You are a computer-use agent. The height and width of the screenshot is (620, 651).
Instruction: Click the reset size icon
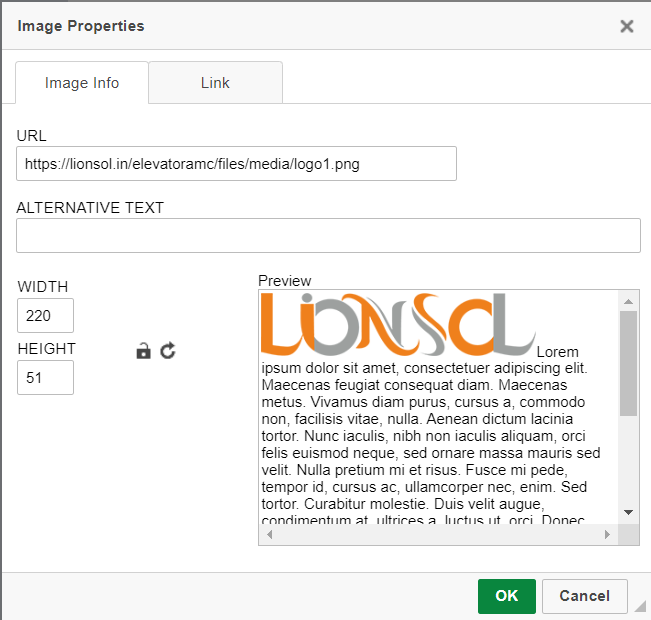[168, 351]
